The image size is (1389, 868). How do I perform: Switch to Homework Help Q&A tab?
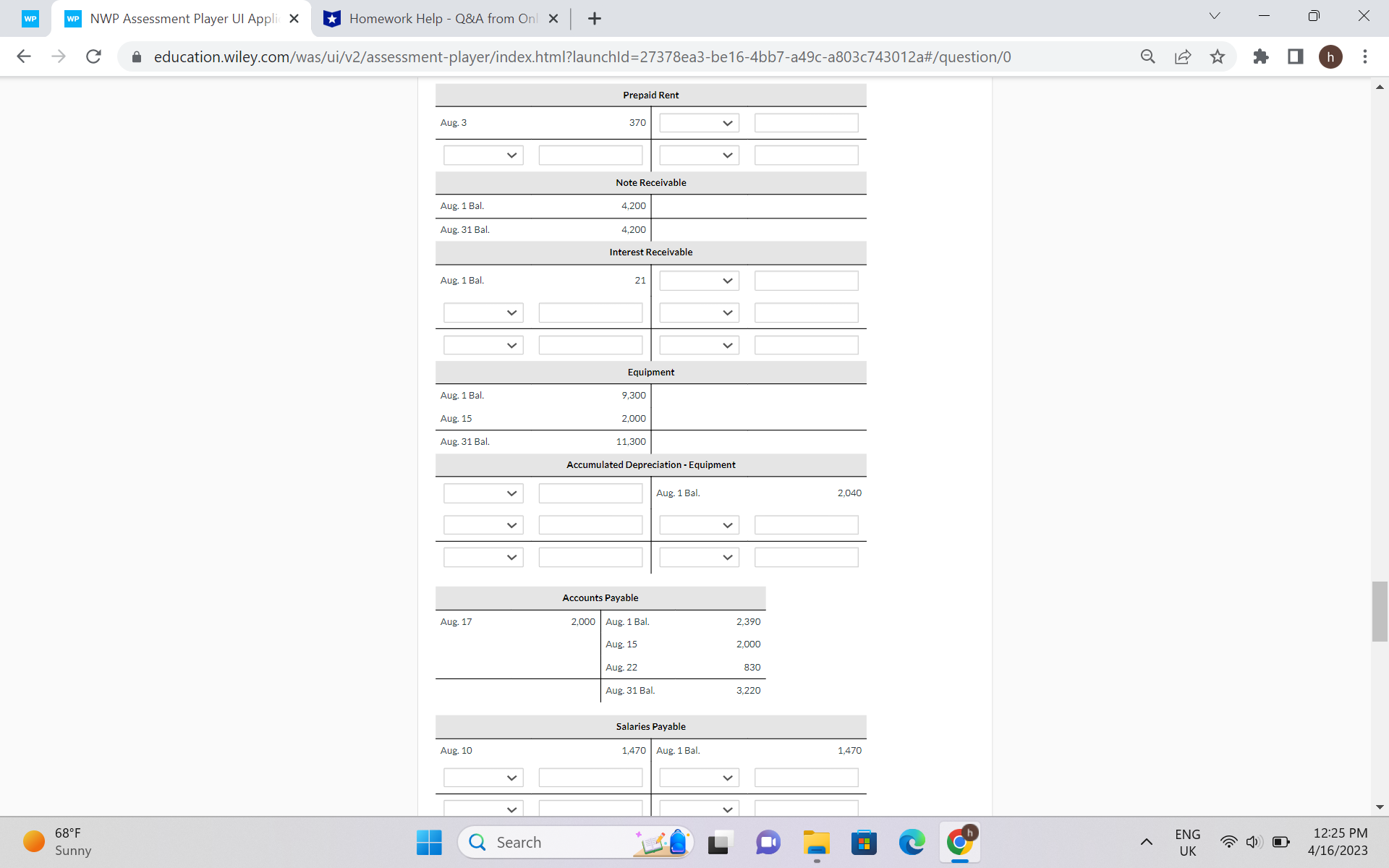coord(441,19)
